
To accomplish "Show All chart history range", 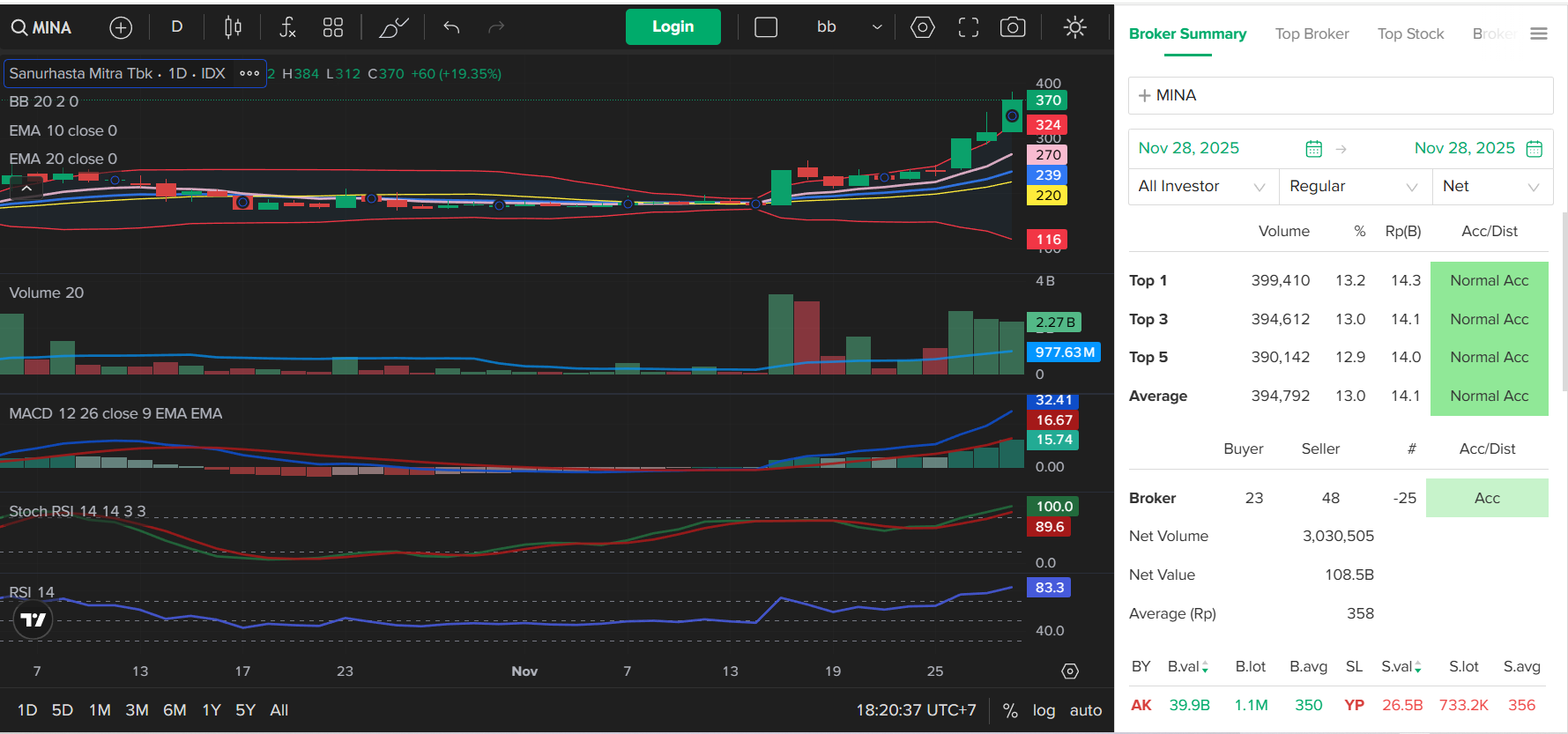I will 279,710.
